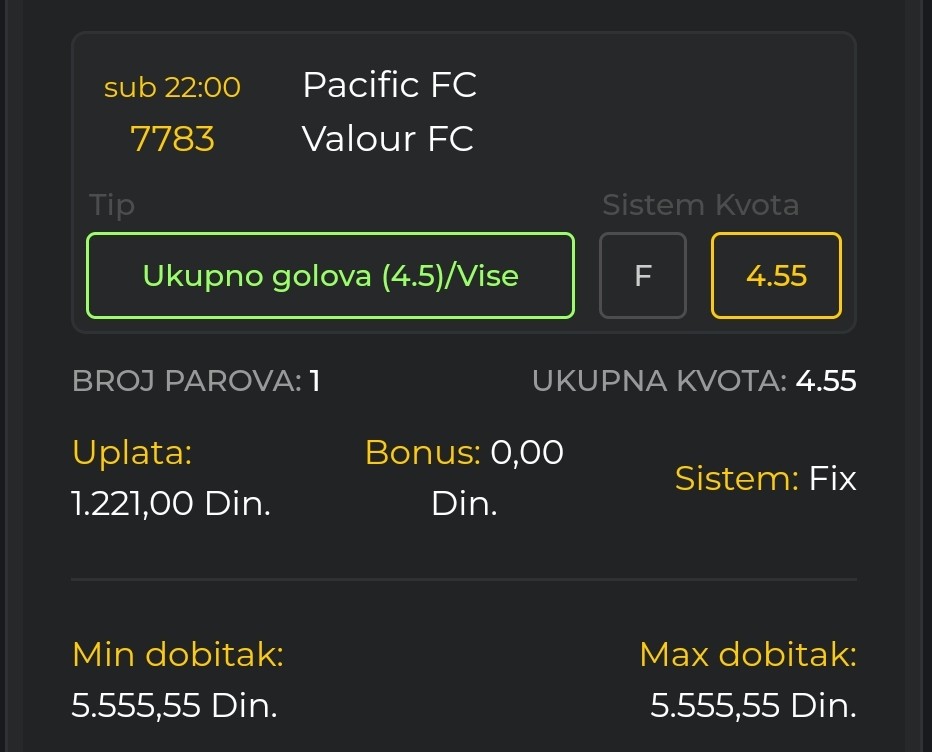Select the Valour FC team name
The image size is (932, 752).
[387, 139]
